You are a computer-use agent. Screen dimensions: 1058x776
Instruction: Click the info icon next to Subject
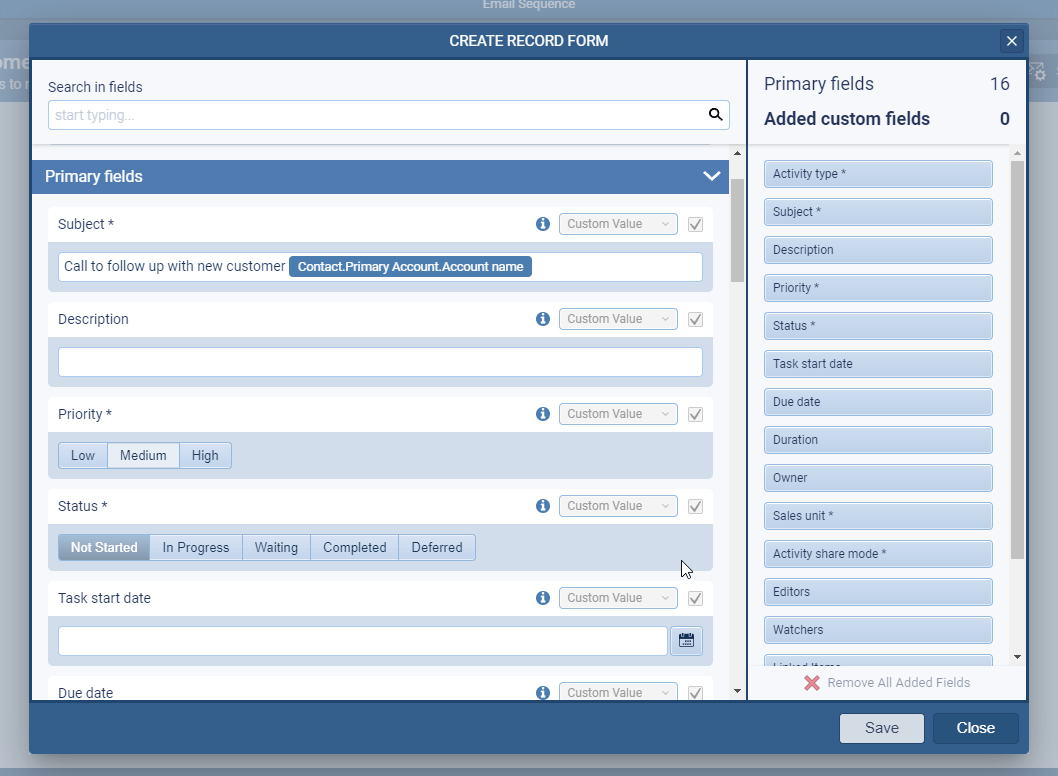tap(543, 224)
